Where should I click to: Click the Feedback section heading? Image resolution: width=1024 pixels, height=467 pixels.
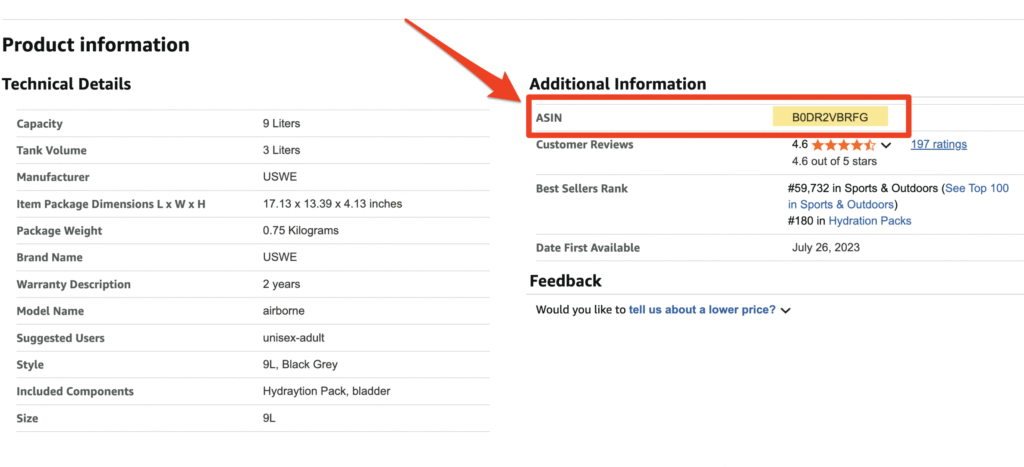pos(565,281)
